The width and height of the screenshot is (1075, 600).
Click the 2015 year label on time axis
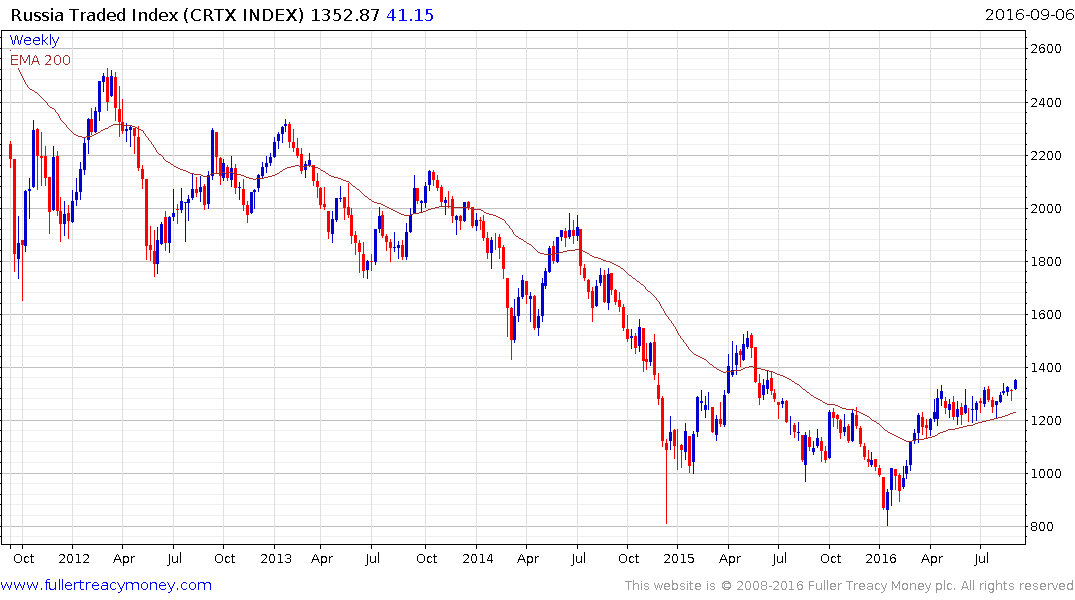[679, 558]
